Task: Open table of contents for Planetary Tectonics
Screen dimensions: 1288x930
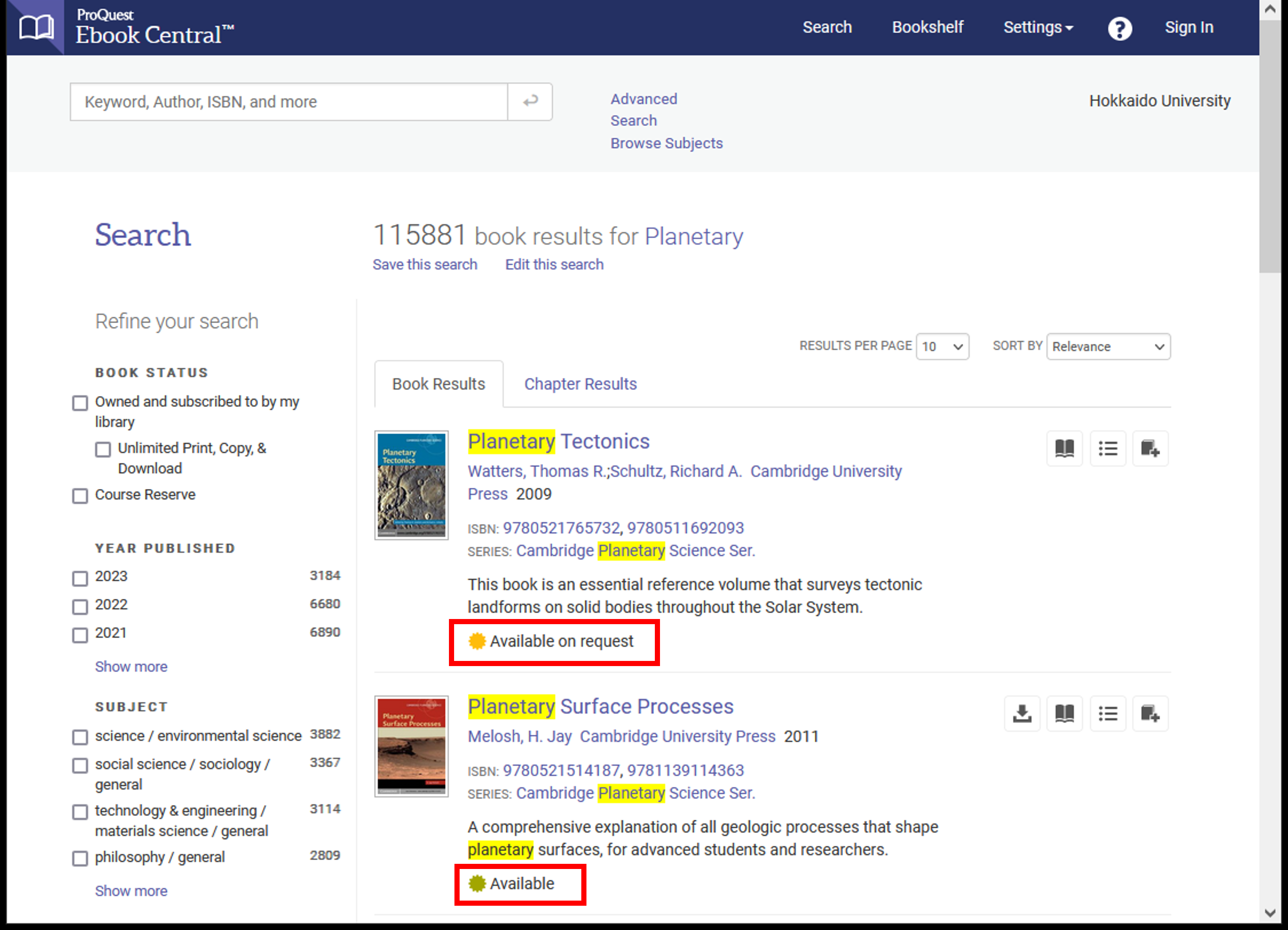Action: [x=1107, y=448]
